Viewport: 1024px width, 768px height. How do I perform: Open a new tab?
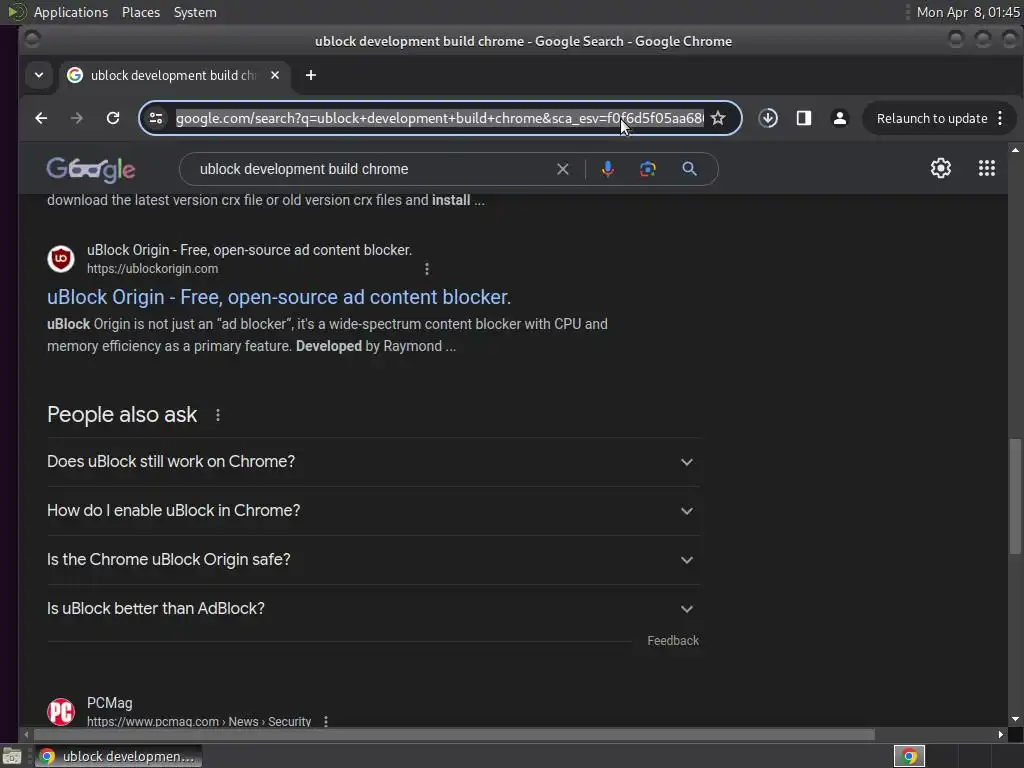click(311, 75)
